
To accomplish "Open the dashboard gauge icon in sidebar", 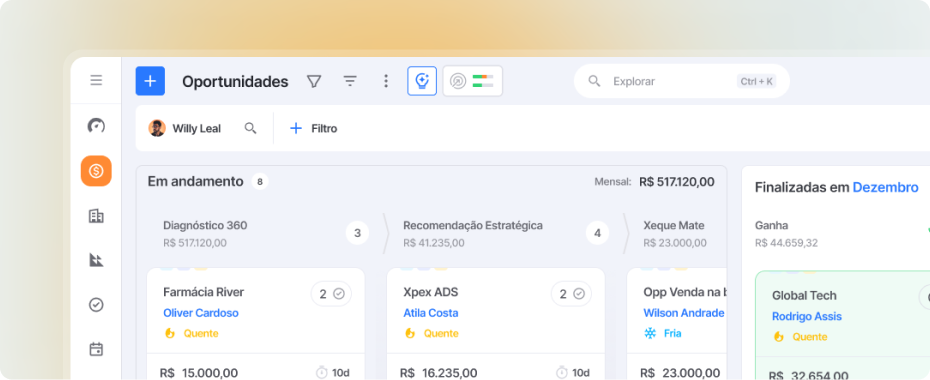I will [x=96, y=126].
